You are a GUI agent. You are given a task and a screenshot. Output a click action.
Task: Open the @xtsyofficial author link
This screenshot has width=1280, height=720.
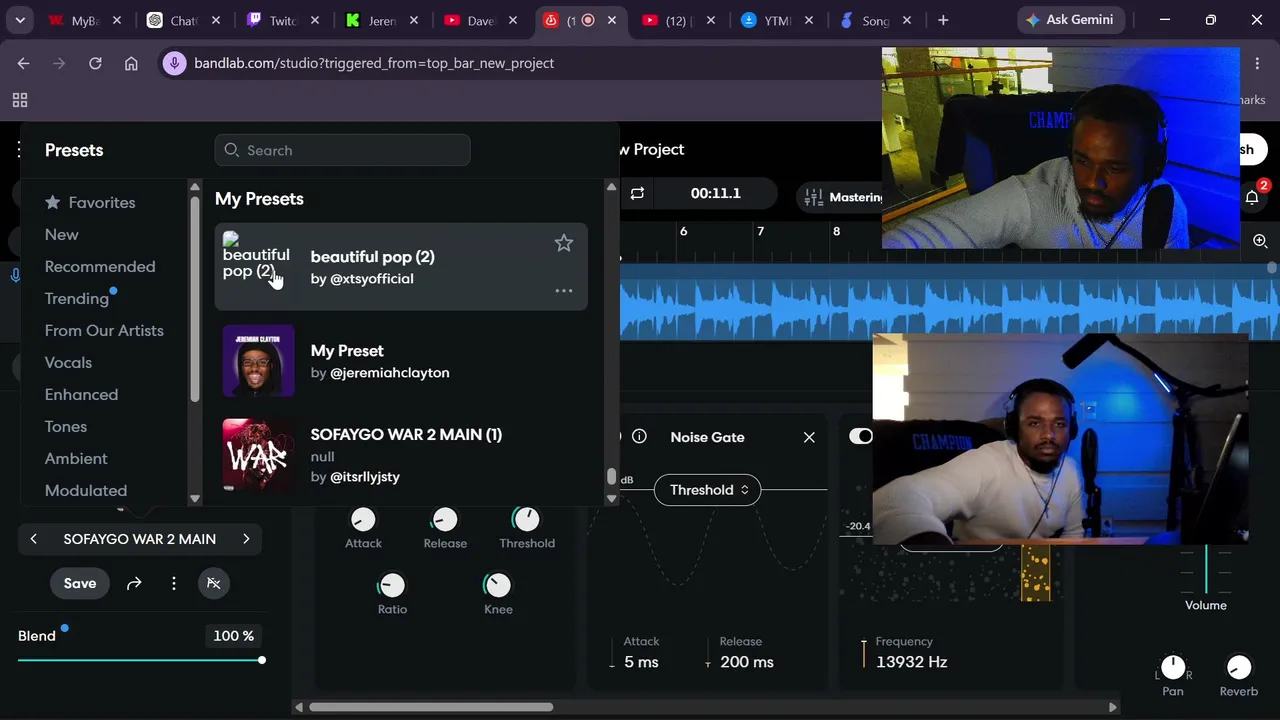(372, 278)
